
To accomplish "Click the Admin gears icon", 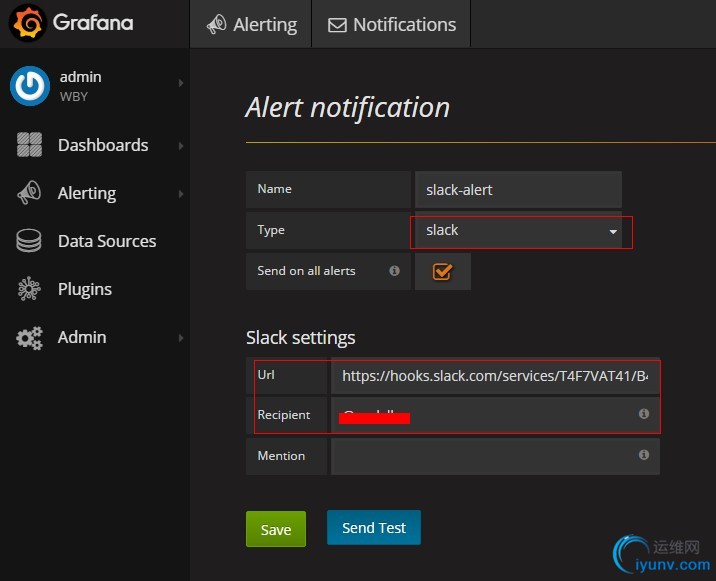I will click(x=29, y=338).
